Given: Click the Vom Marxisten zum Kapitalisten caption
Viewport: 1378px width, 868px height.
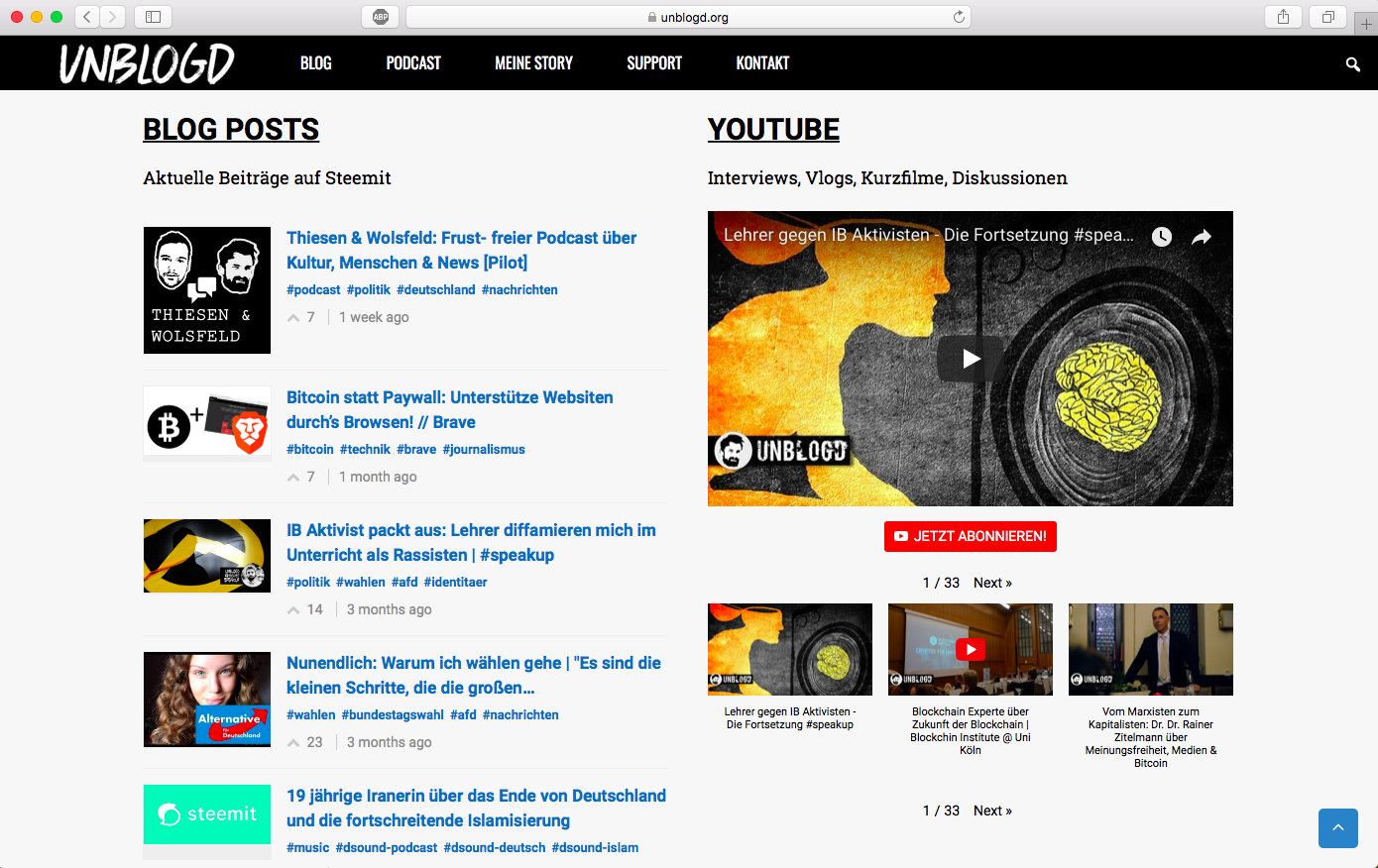Looking at the screenshot, I should [1151, 737].
